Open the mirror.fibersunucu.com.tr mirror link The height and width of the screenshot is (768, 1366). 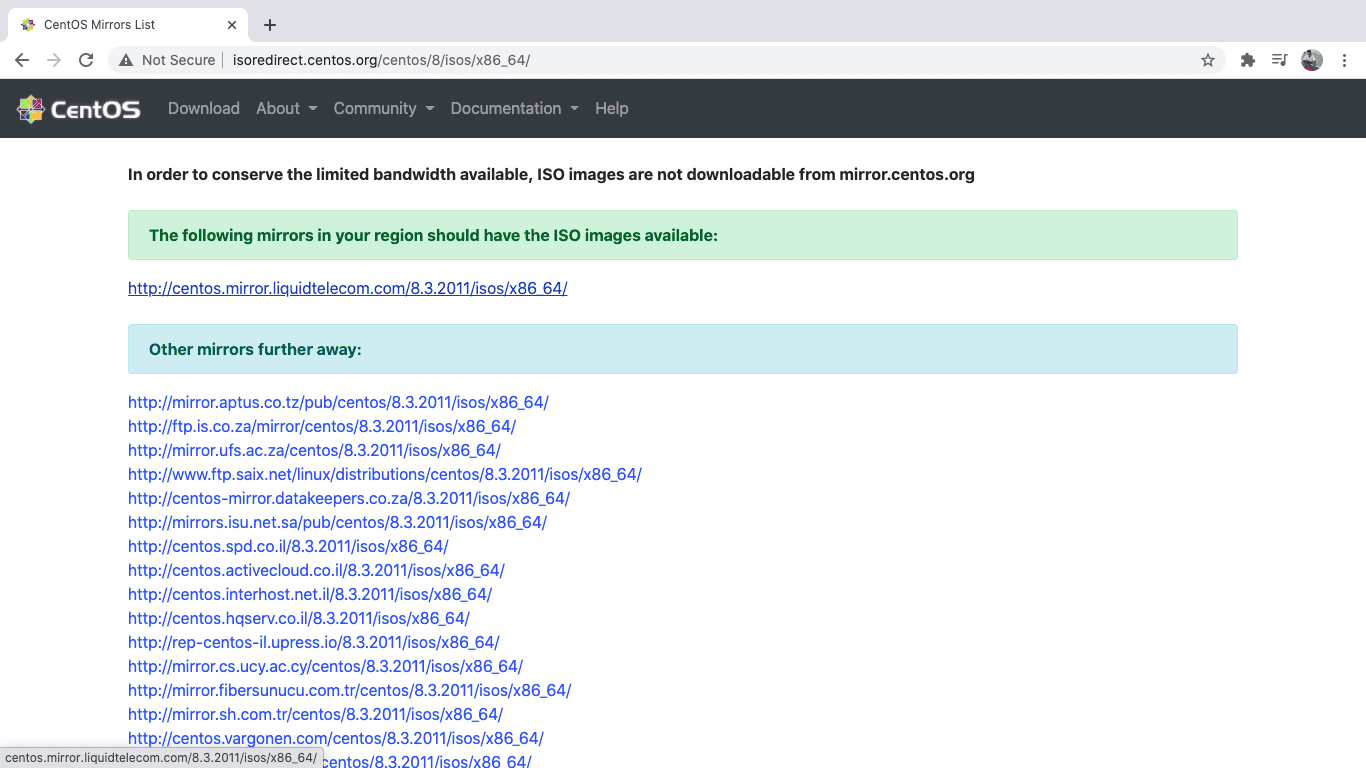[350, 690]
